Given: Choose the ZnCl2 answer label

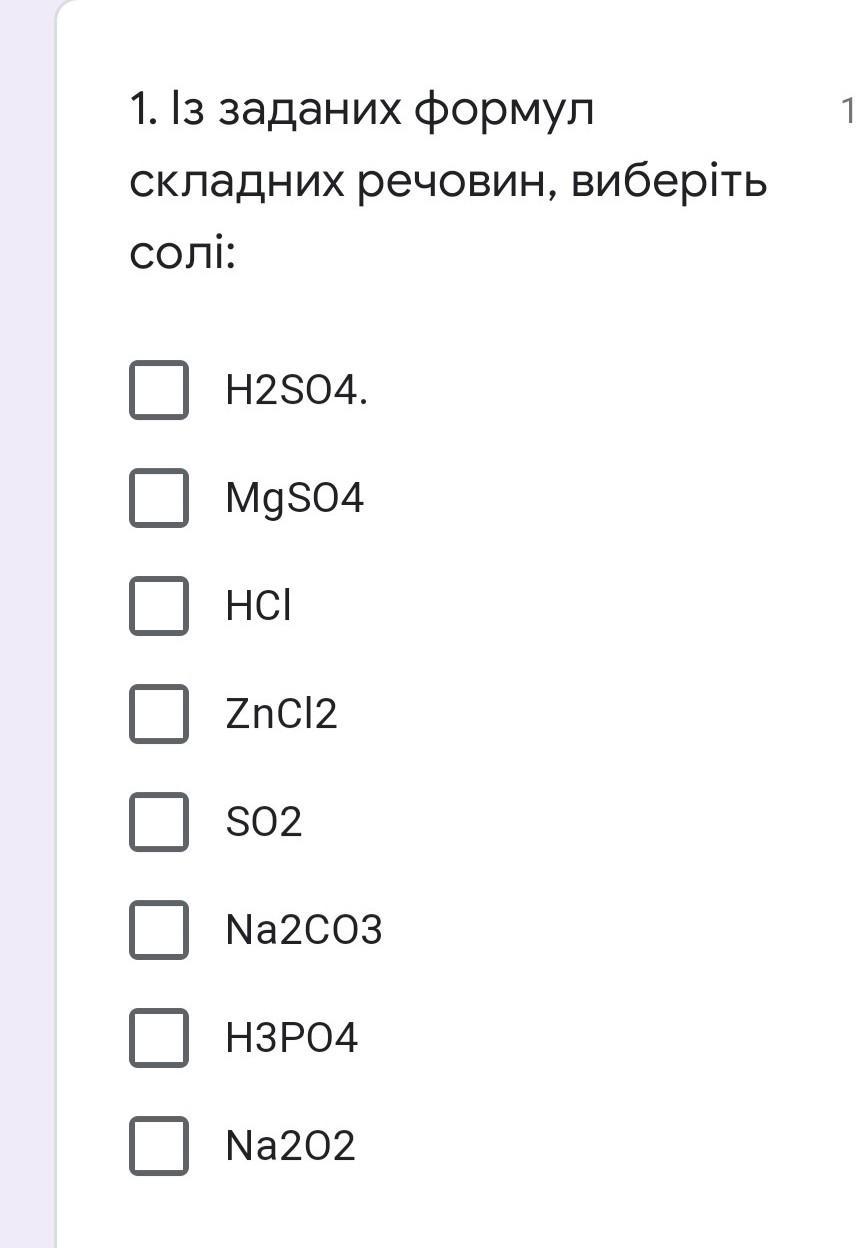Looking at the screenshot, I should point(282,715).
